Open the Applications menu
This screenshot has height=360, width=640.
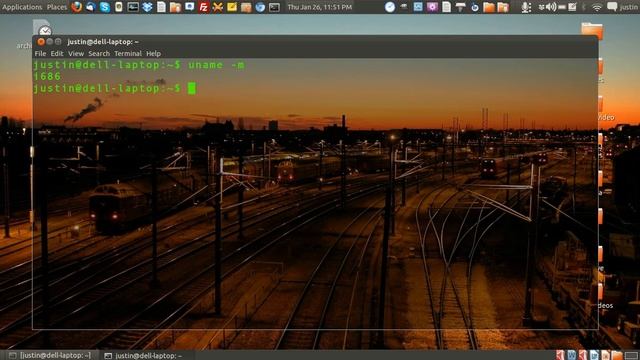22,7
